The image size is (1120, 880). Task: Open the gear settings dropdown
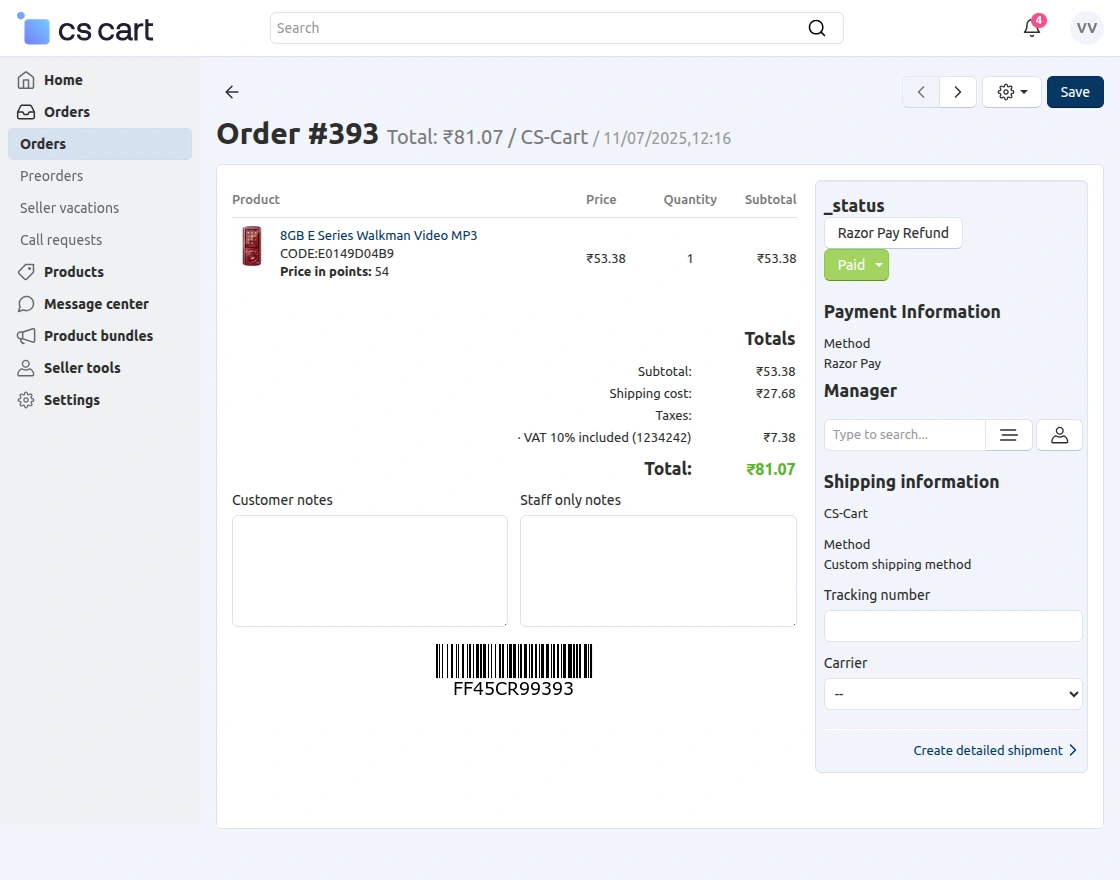(1011, 91)
